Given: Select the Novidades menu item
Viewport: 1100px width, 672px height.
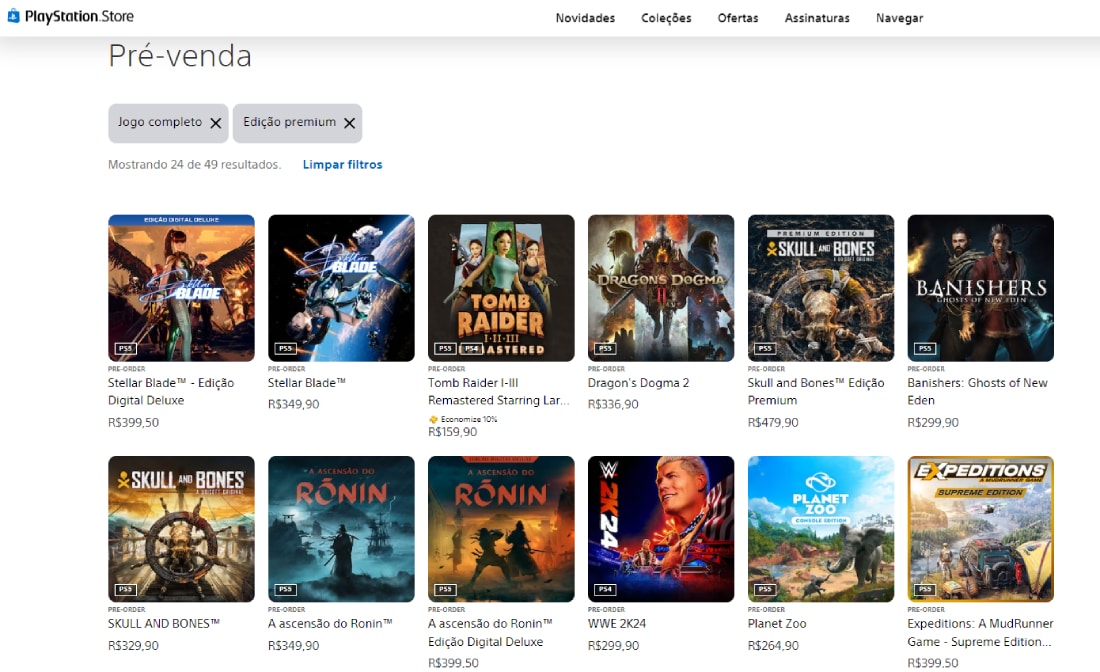Looking at the screenshot, I should pos(585,18).
